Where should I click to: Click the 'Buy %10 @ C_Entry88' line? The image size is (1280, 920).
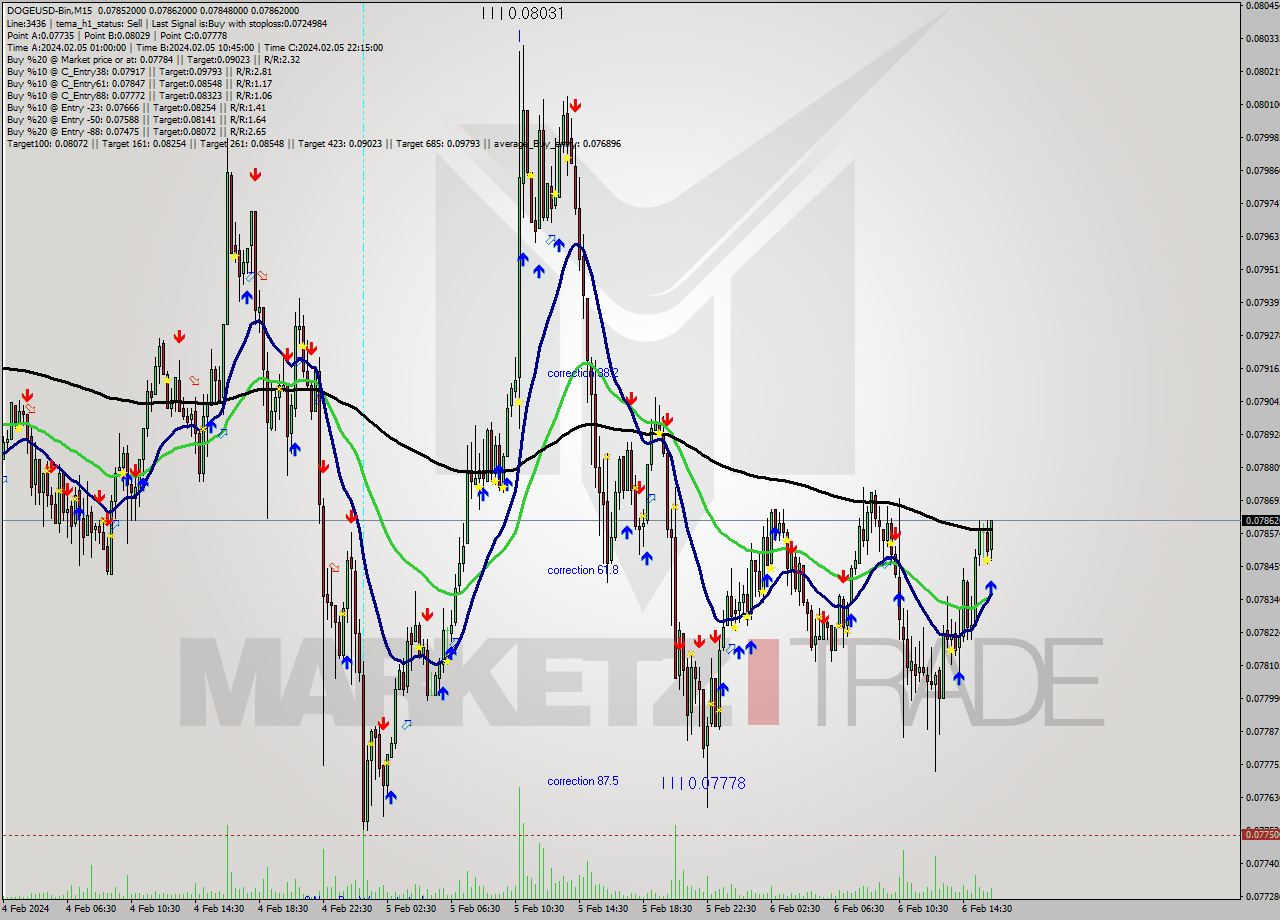pyautogui.click(x=139, y=95)
